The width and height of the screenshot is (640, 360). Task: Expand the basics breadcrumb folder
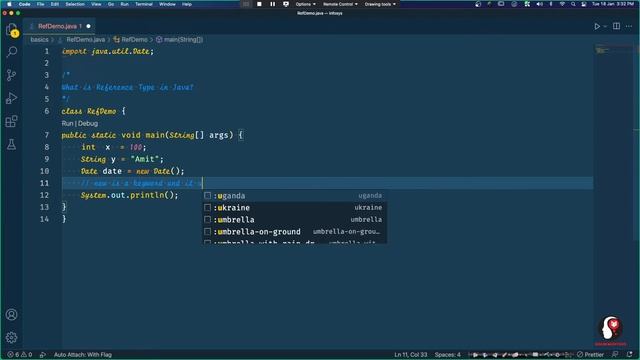click(x=39, y=40)
